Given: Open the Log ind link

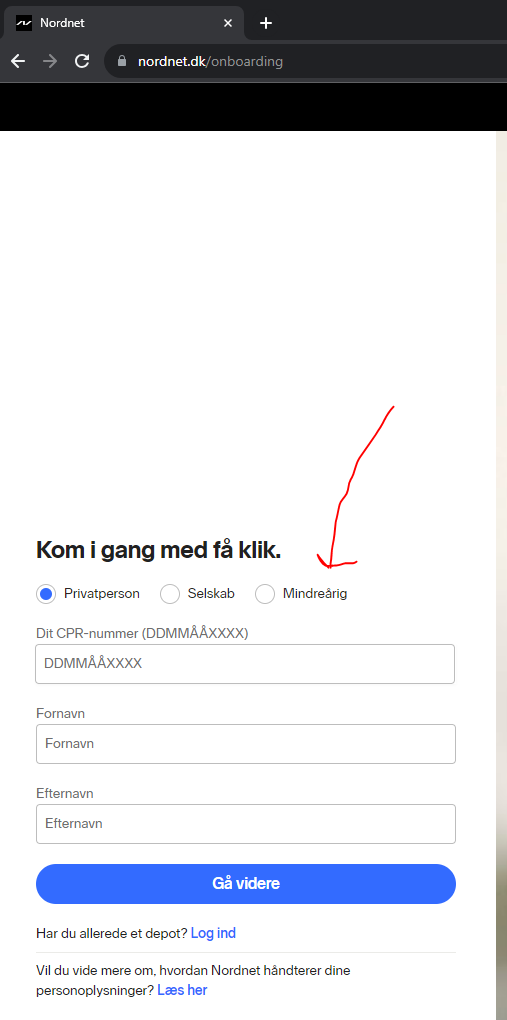Looking at the screenshot, I should pos(213,933).
